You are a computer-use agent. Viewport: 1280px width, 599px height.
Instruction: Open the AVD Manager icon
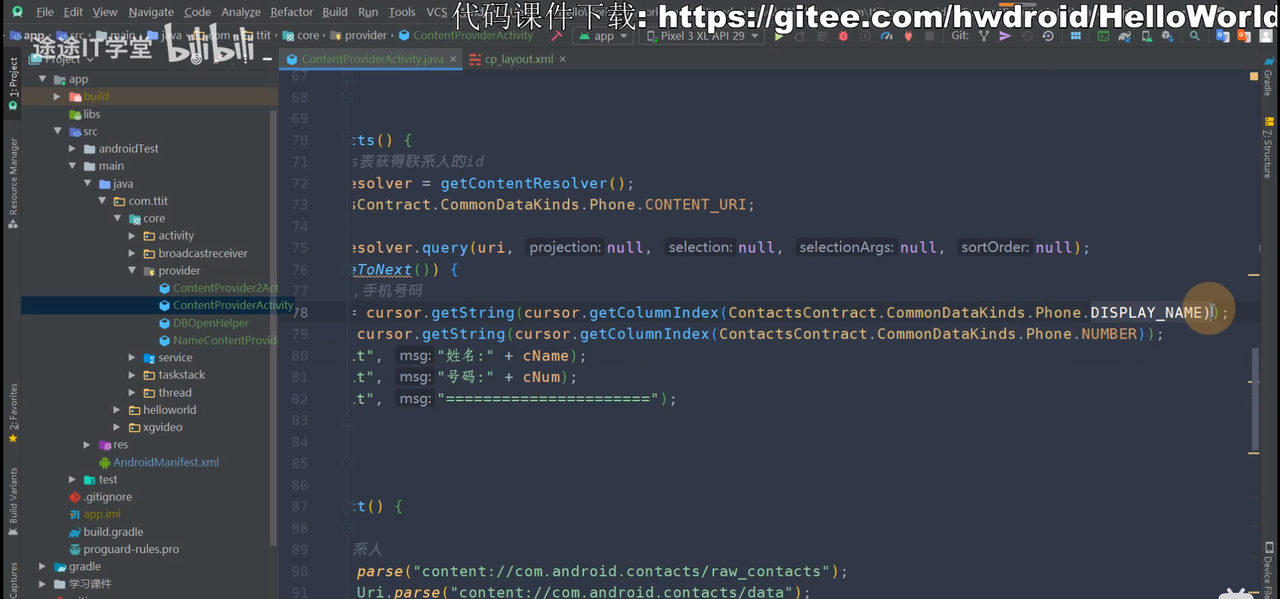click(1146, 36)
